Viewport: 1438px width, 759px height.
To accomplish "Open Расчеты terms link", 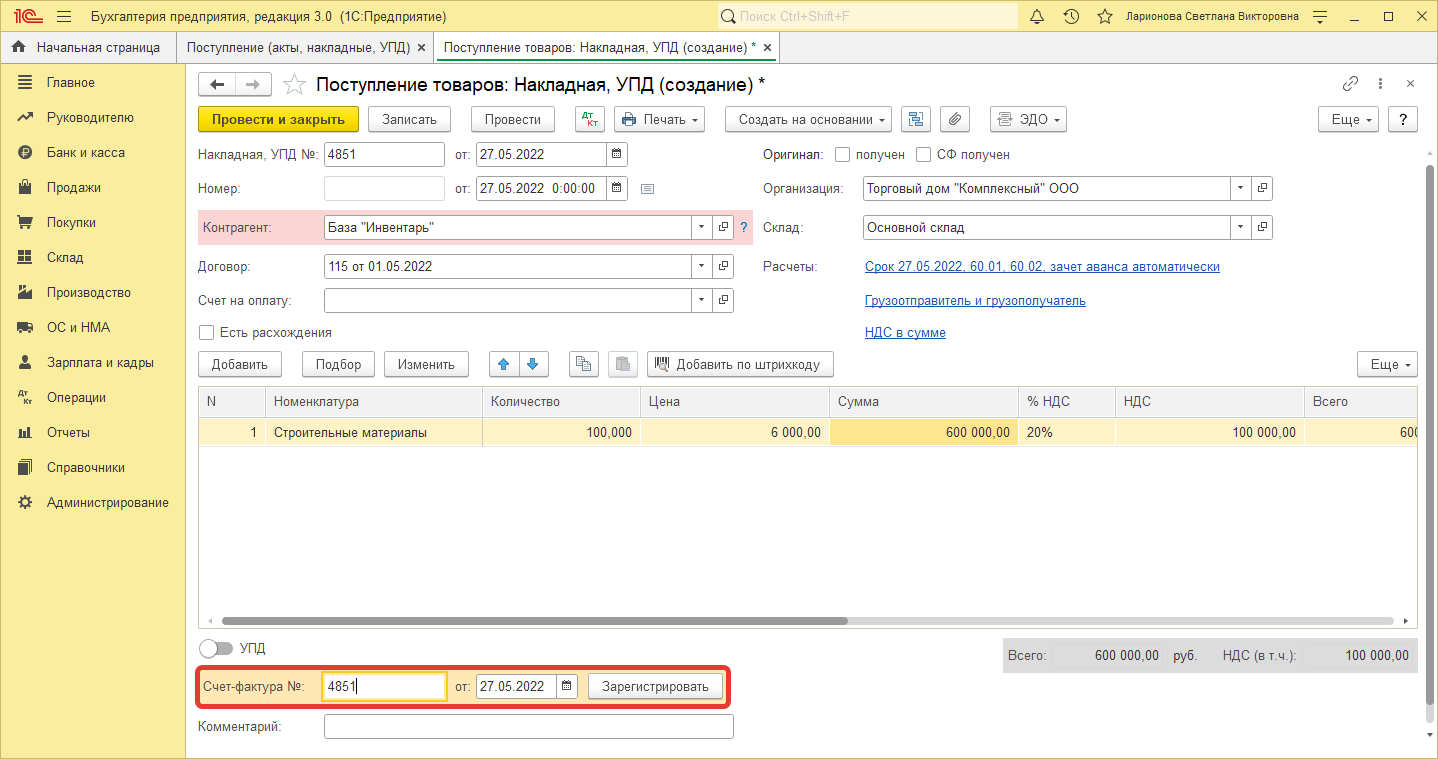I will pyautogui.click(x=1042, y=267).
